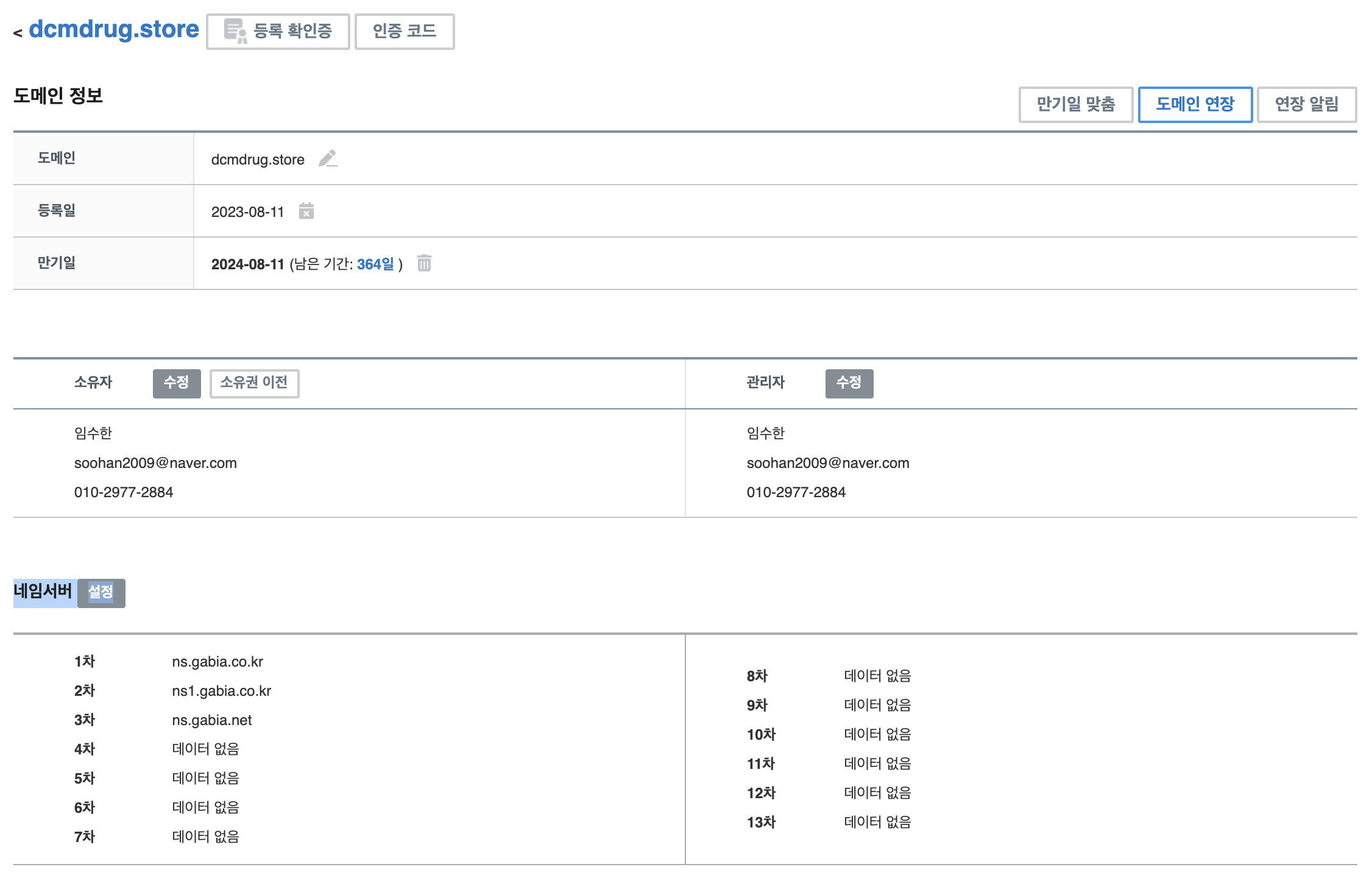Click the owner email soohan2009@naver.com
Image resolution: width=1372 pixels, height=892 pixels.
(155, 463)
